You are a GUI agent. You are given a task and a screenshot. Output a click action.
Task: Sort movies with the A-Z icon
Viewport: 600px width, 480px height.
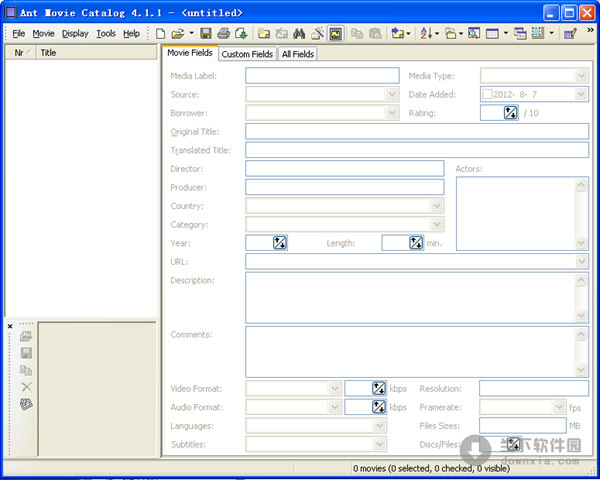click(x=426, y=34)
